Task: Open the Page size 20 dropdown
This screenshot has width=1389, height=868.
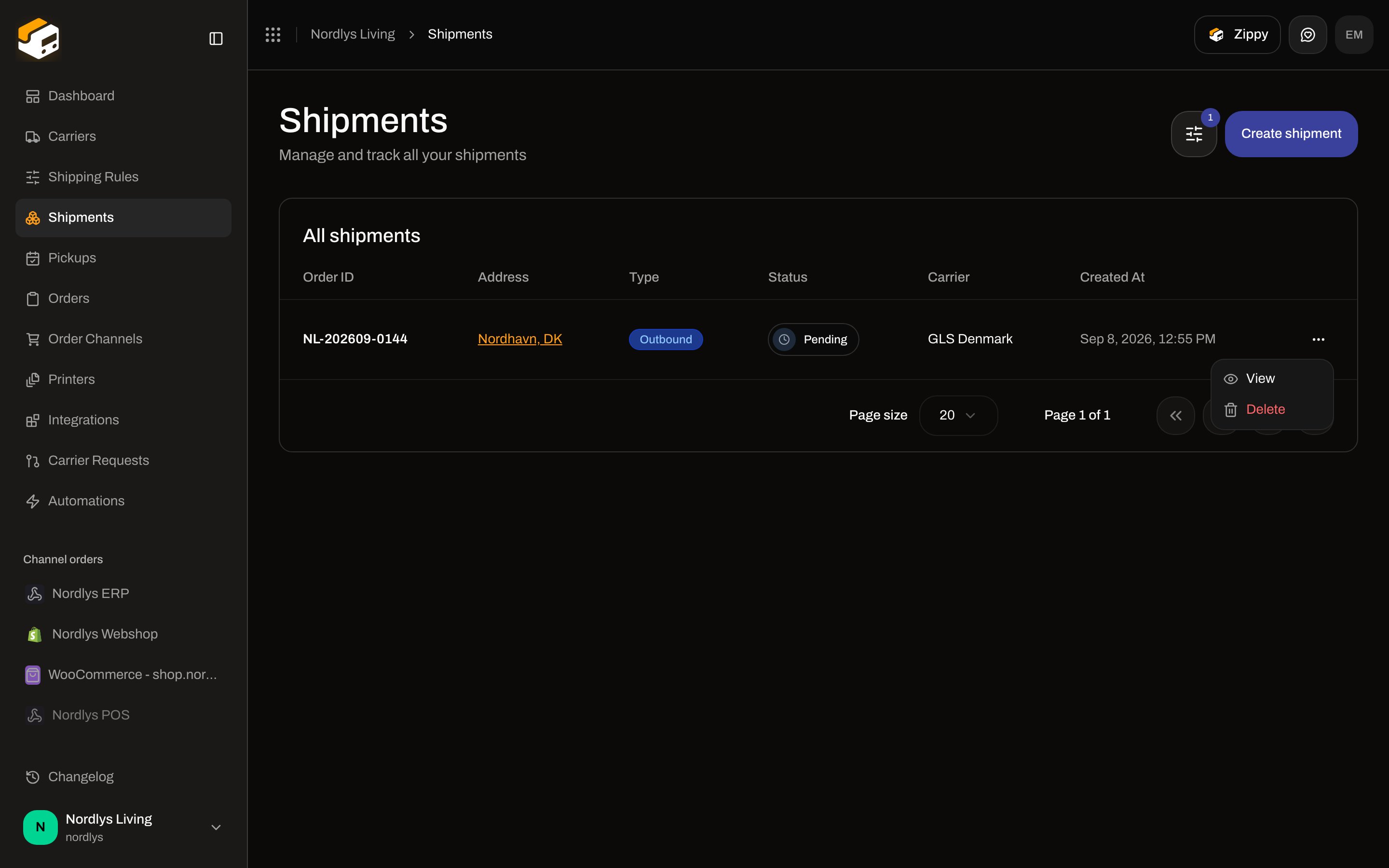Action: pos(958,415)
